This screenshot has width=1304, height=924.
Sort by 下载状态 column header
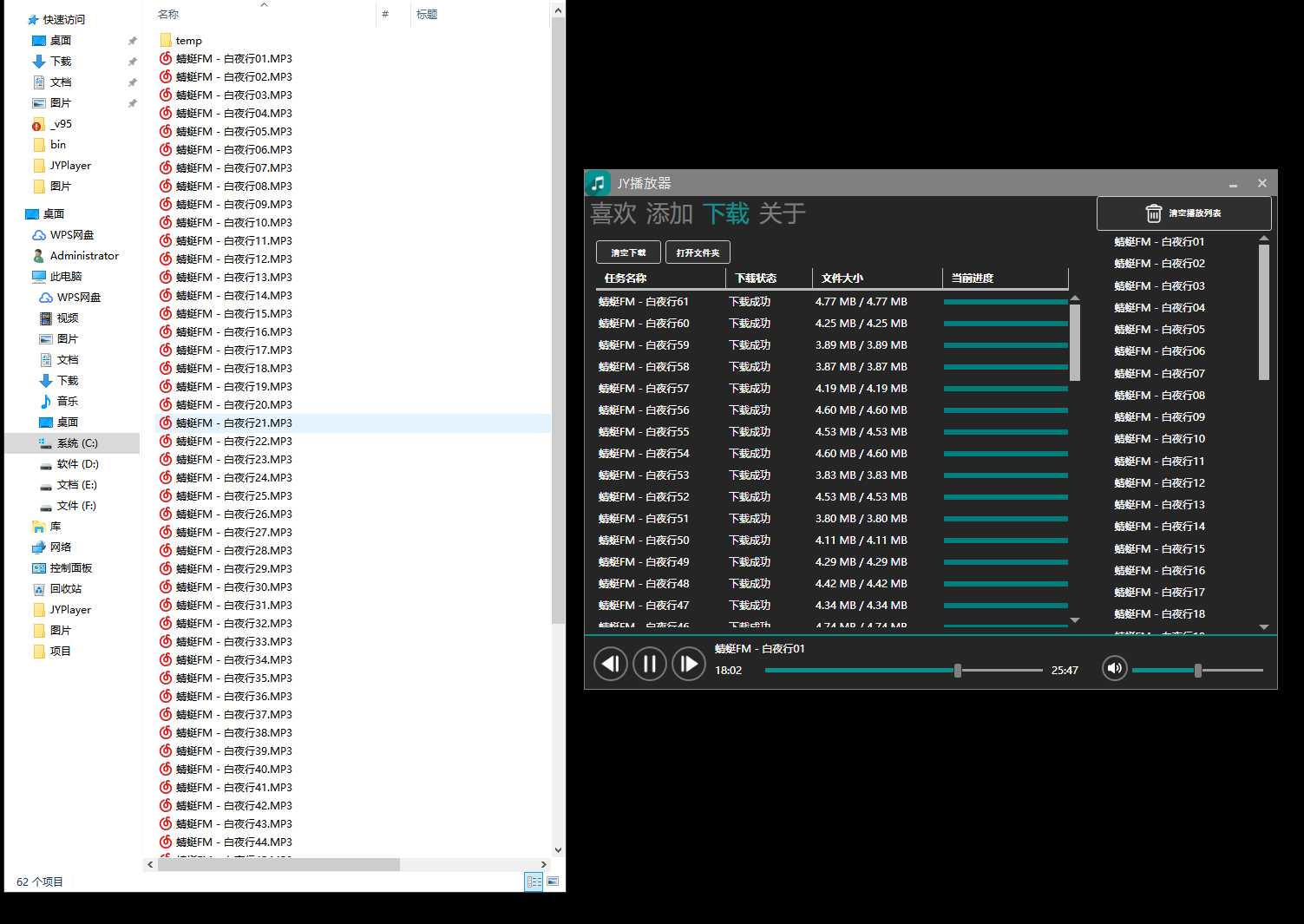(x=769, y=279)
